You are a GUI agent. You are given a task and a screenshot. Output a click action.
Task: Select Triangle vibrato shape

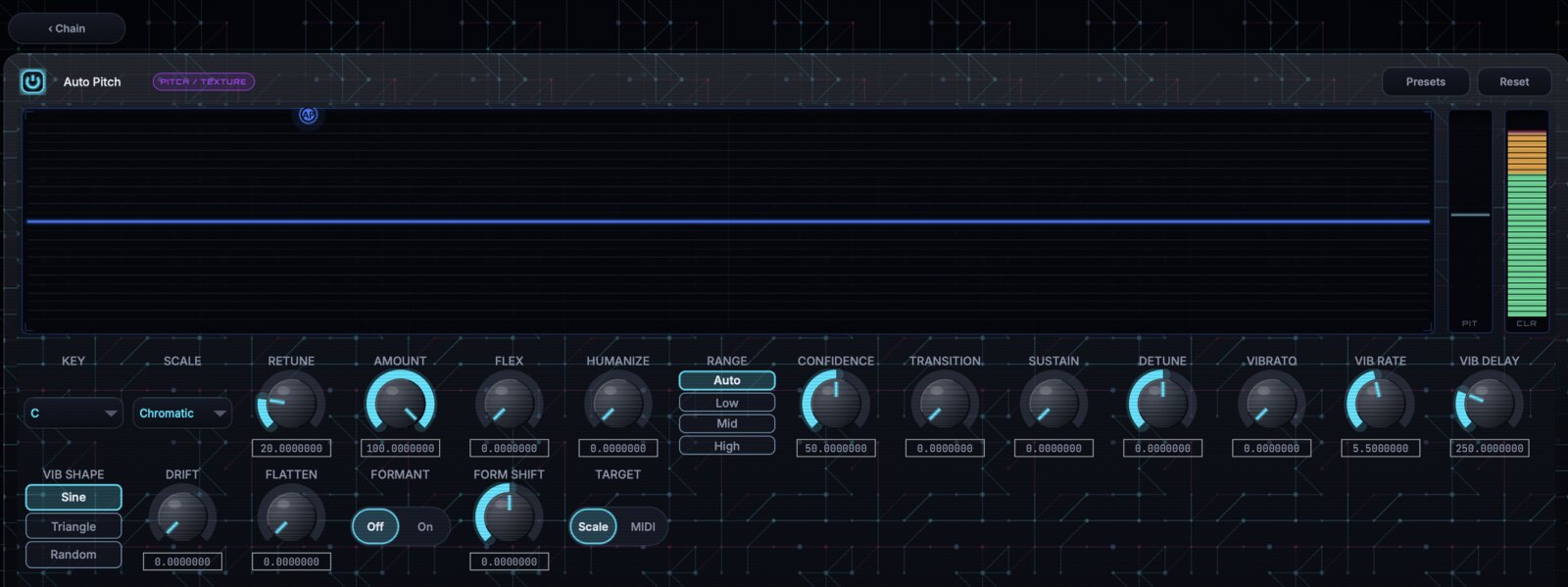[73, 526]
